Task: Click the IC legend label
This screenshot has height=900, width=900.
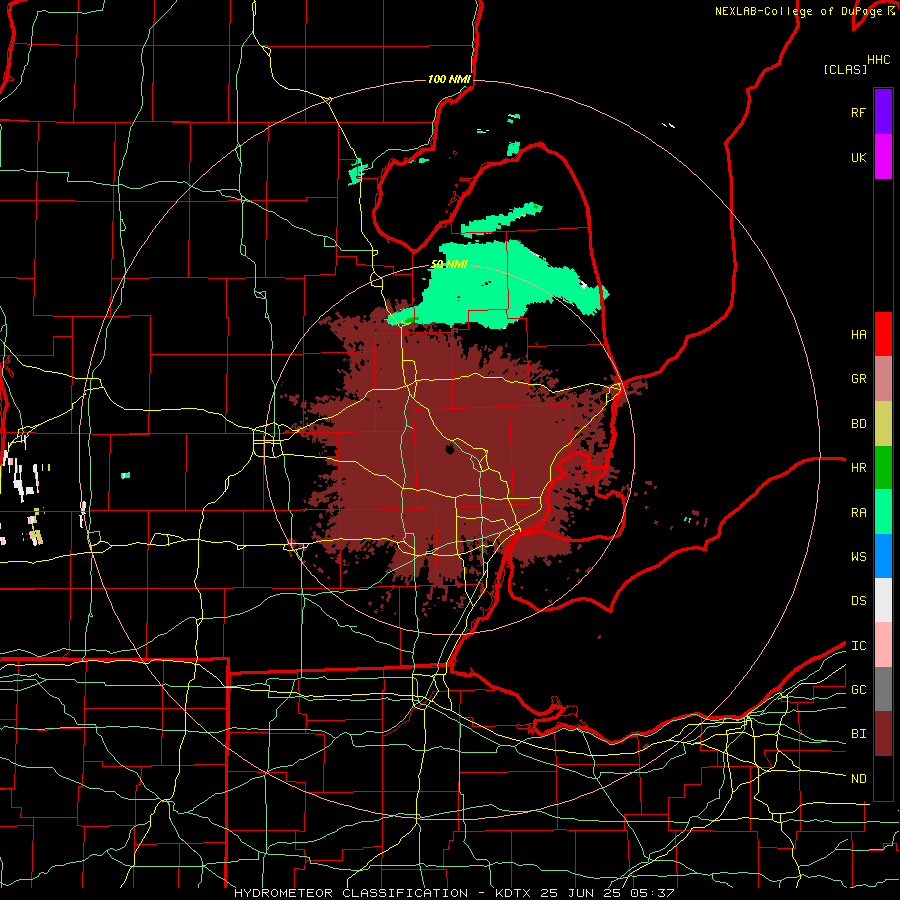Action: point(858,646)
